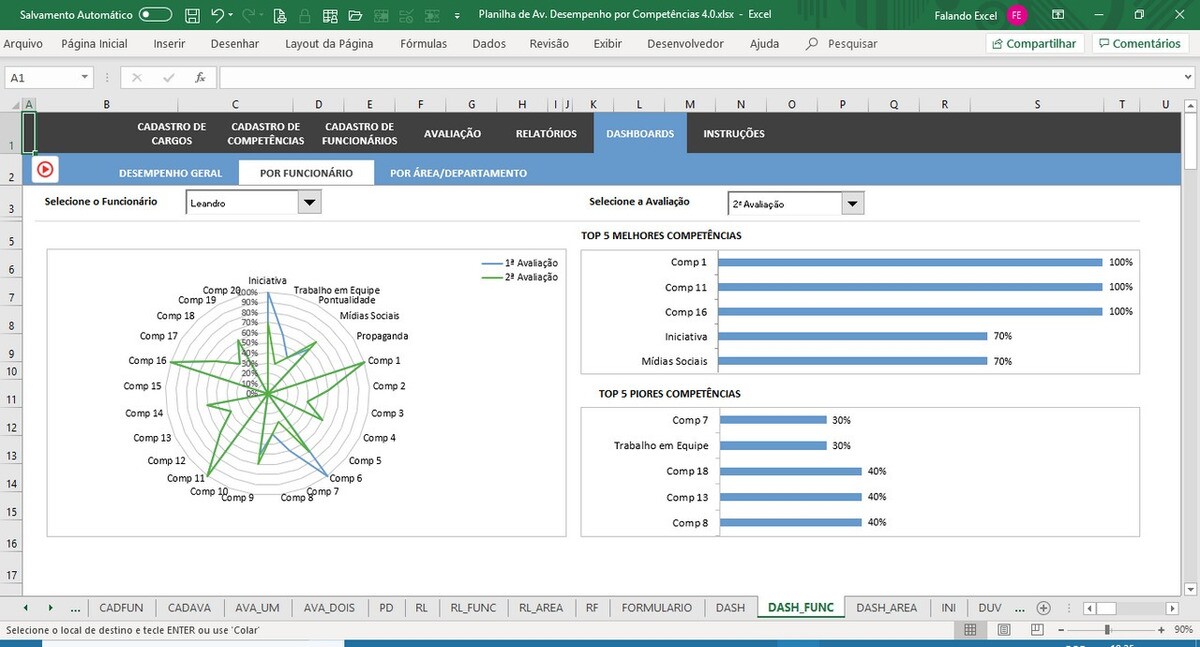The width and height of the screenshot is (1200, 647).
Task: Toggle Salvamento Automático switch
Action: (x=155, y=15)
